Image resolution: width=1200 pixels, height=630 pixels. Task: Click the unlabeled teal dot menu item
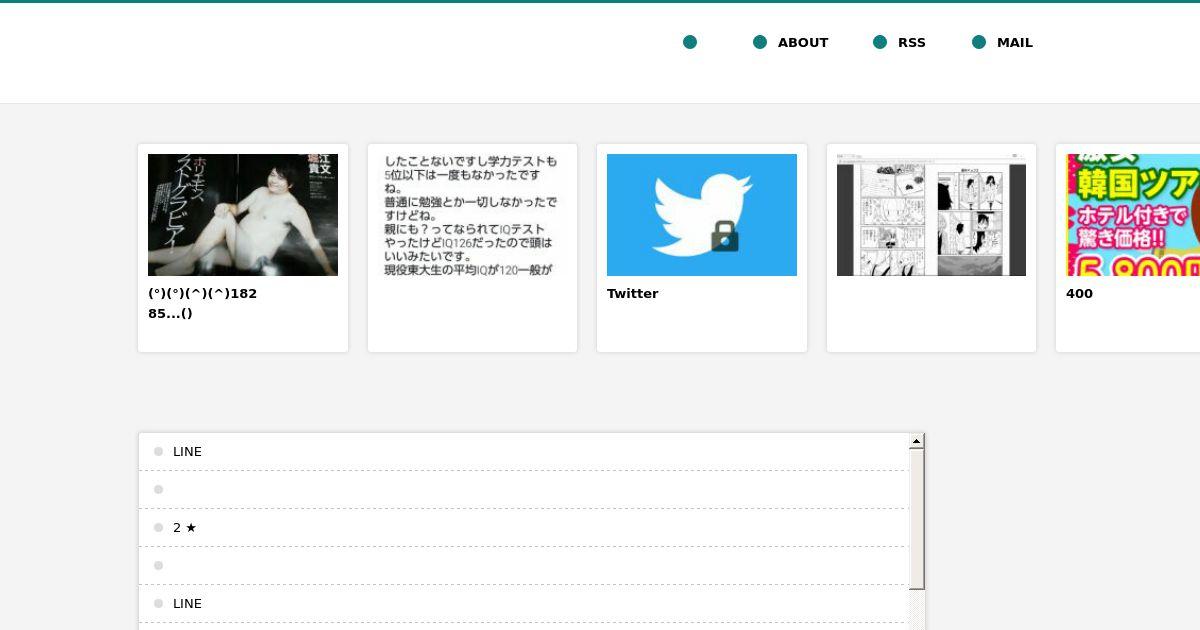coord(690,42)
